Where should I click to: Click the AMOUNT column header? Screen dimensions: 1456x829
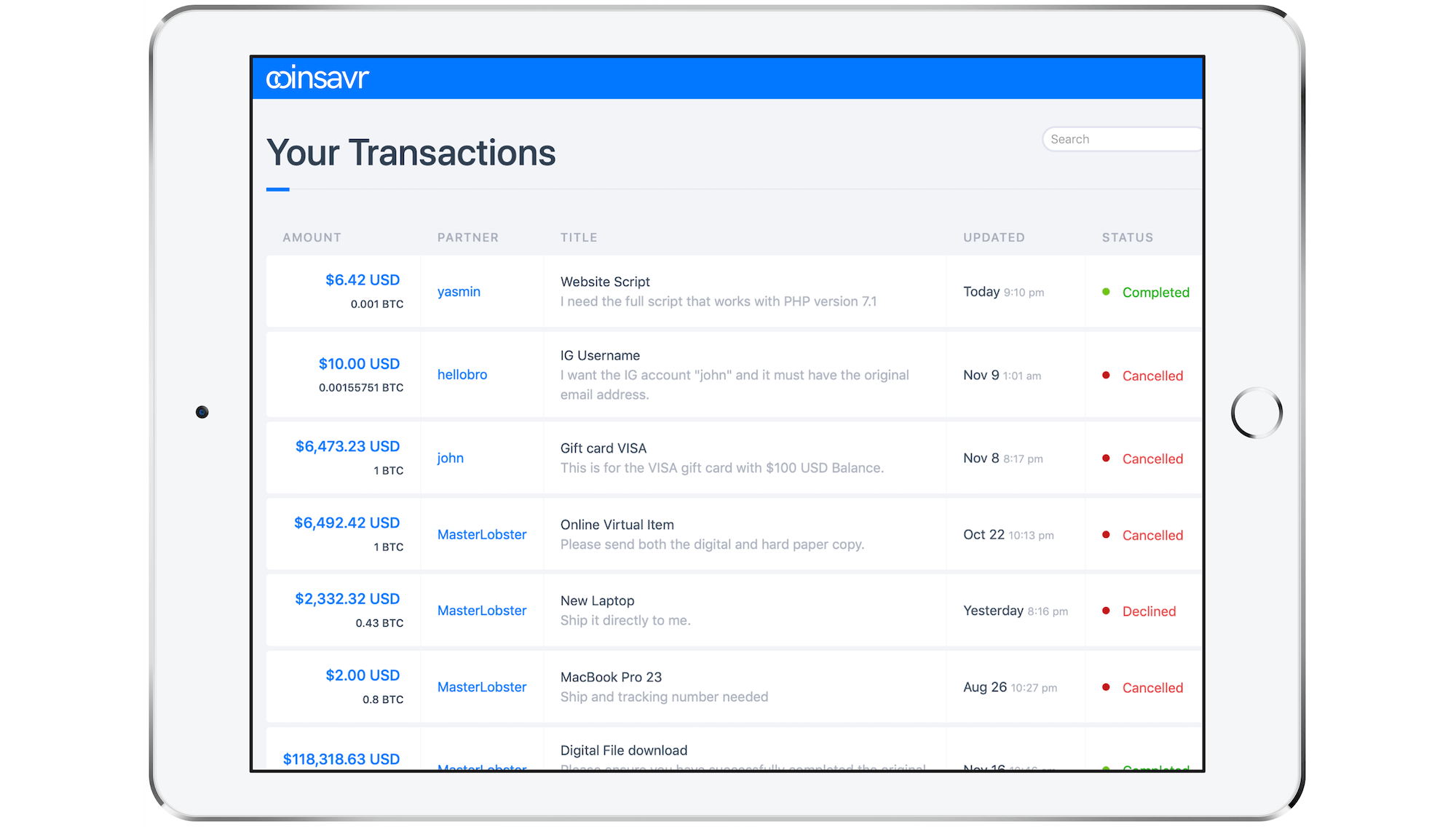pos(312,237)
